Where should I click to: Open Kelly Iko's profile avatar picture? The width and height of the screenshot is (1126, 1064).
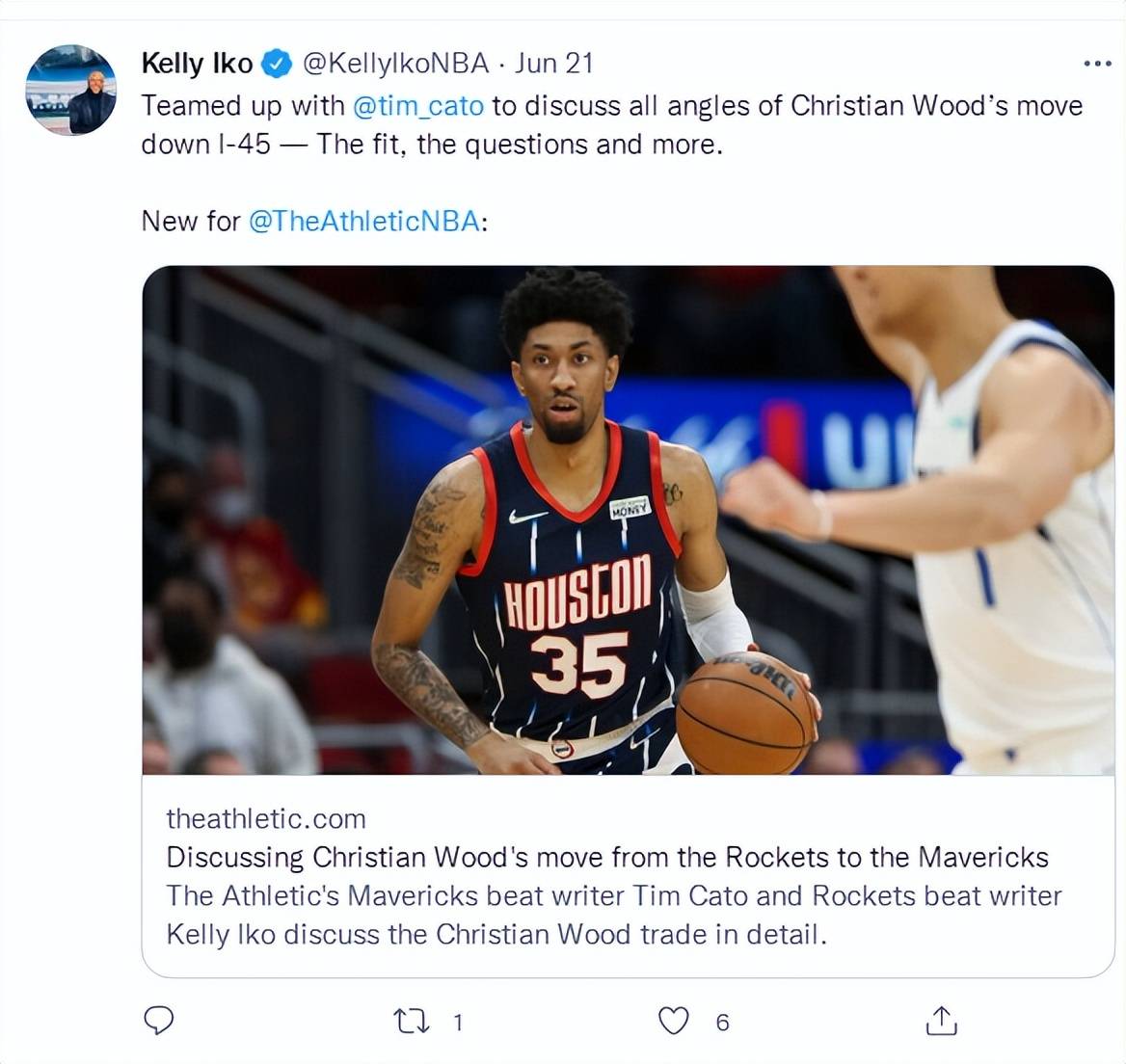(70, 90)
